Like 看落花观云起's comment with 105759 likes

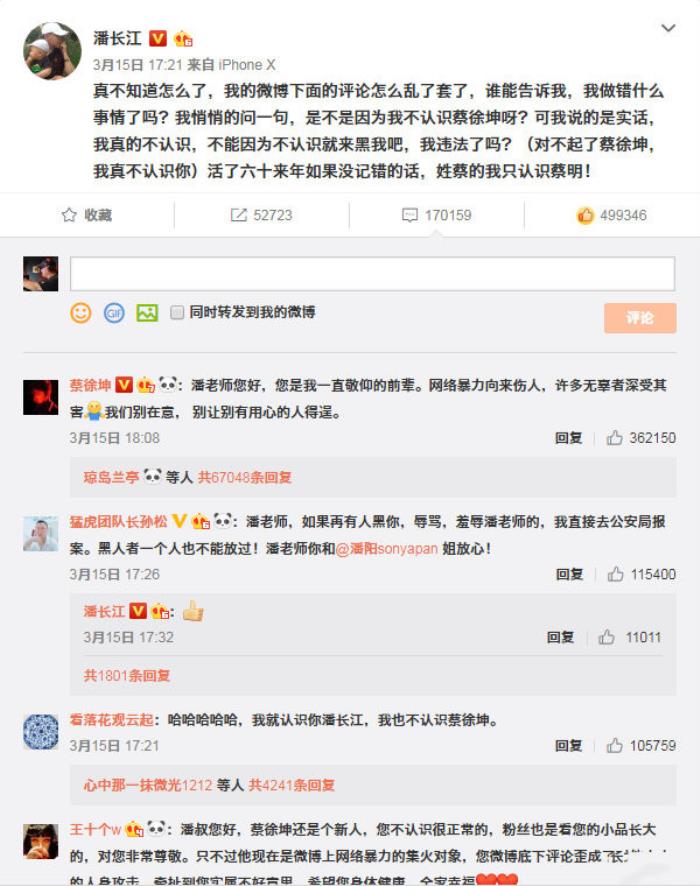coord(615,745)
